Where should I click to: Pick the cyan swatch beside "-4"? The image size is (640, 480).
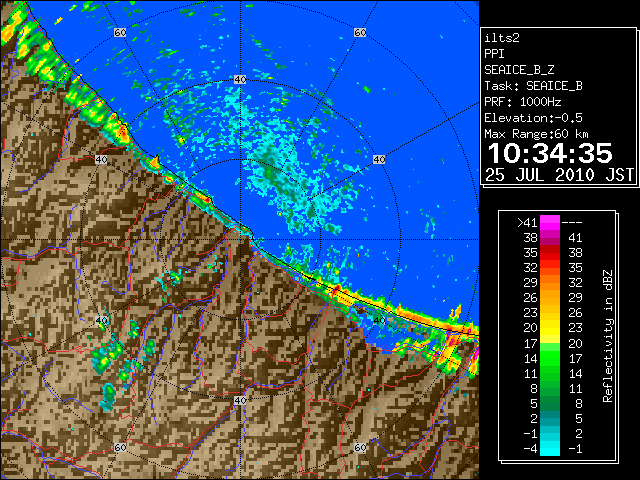pos(550,449)
